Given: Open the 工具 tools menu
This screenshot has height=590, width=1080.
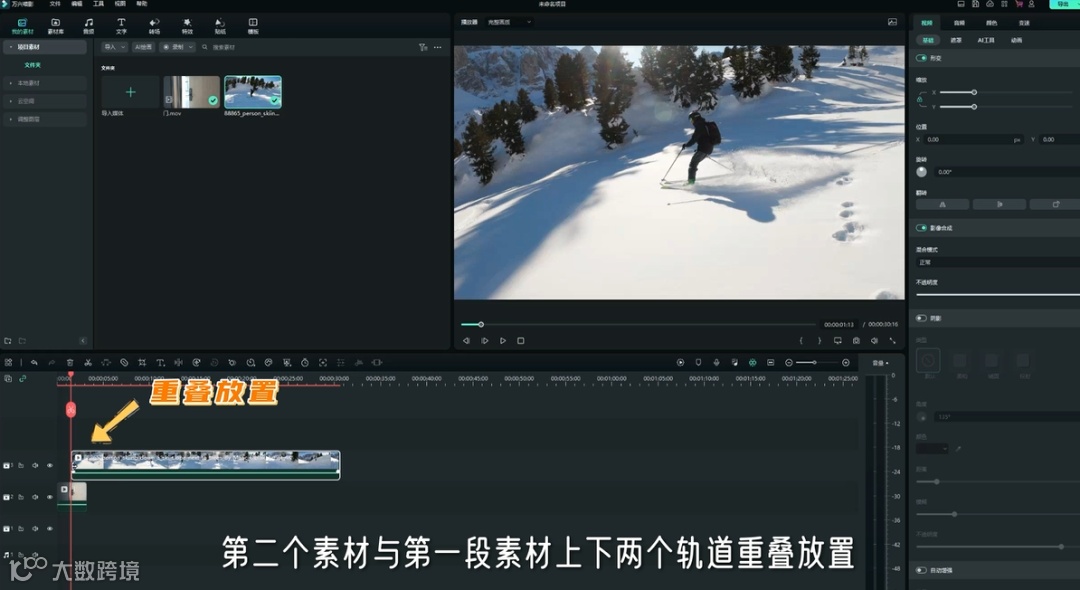Looking at the screenshot, I should (98, 4).
